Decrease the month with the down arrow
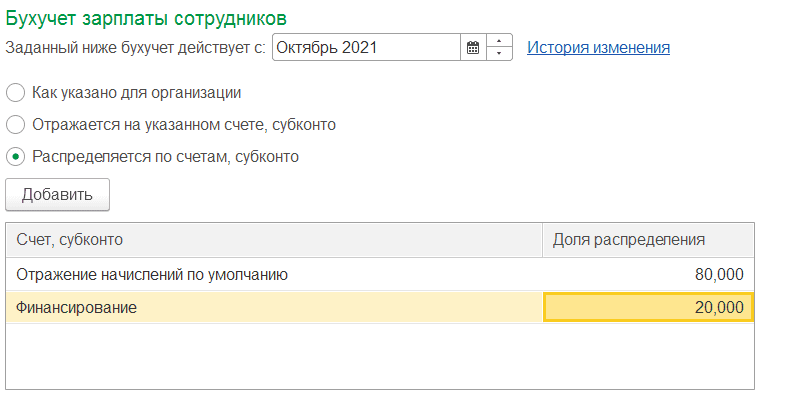 pos(499,54)
